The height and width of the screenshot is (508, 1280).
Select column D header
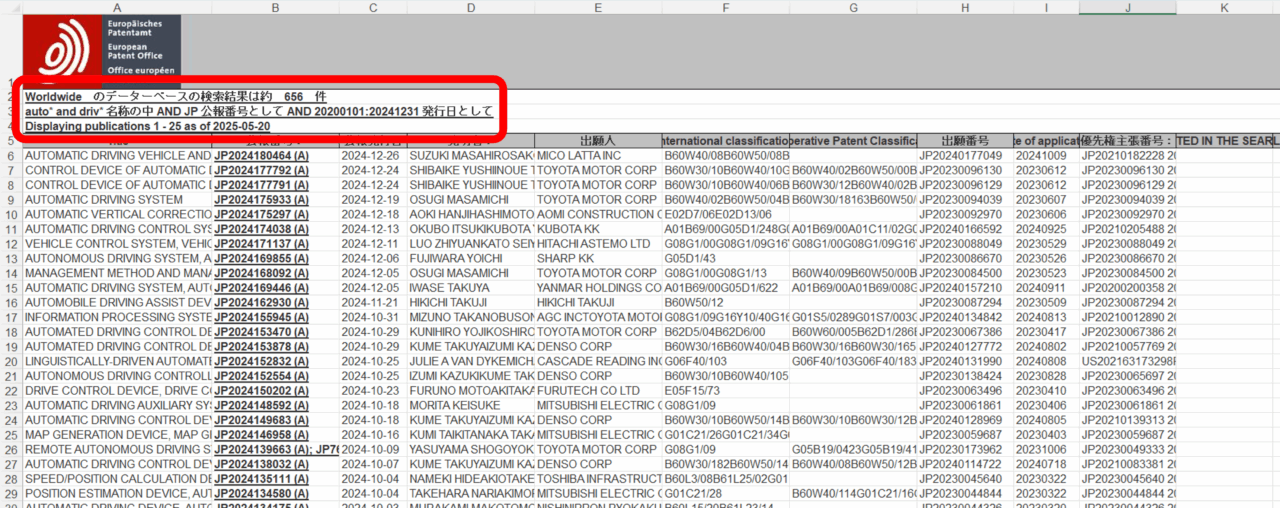click(470, 7)
